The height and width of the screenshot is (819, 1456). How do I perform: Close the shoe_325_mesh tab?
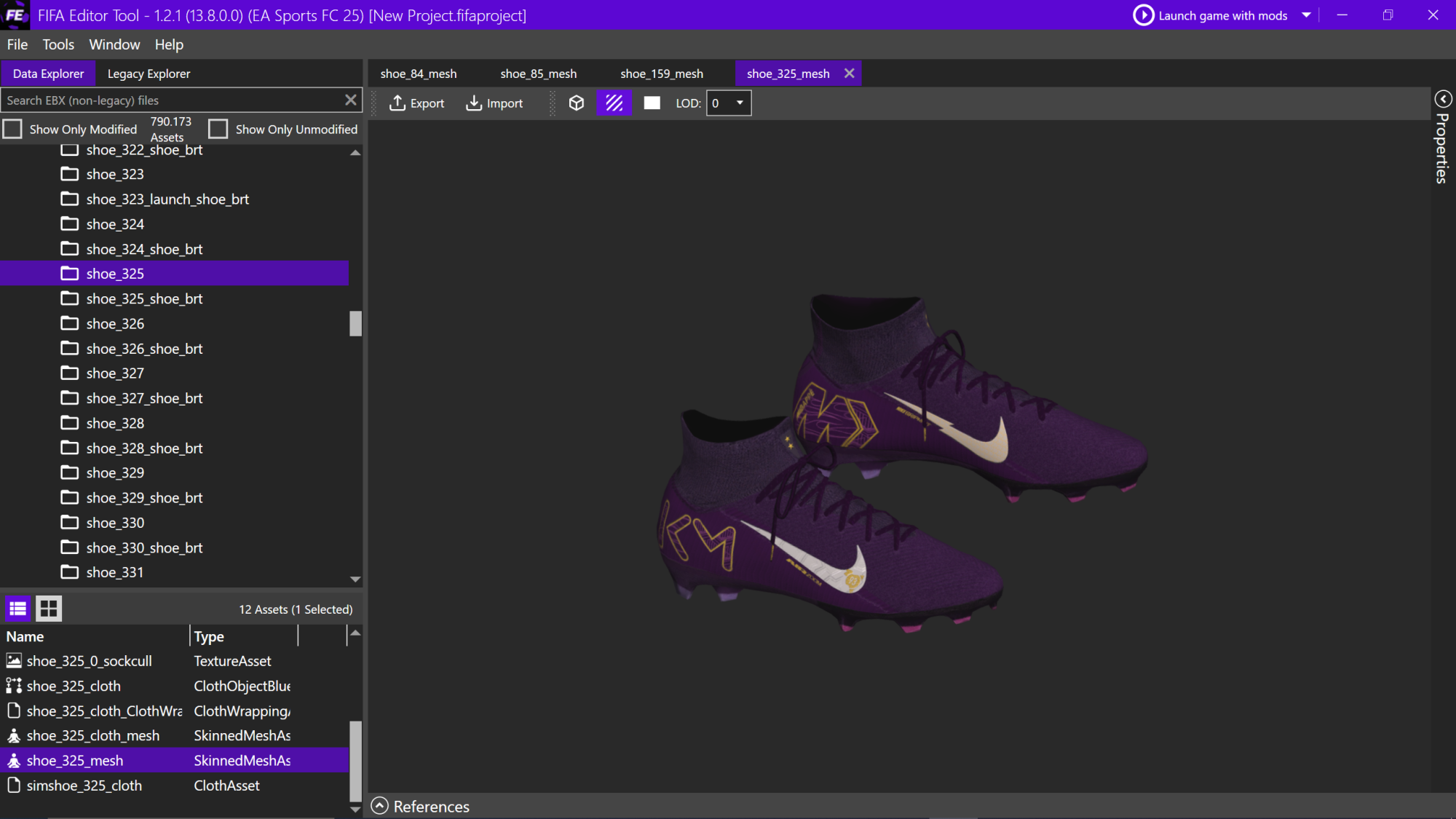pos(849,74)
